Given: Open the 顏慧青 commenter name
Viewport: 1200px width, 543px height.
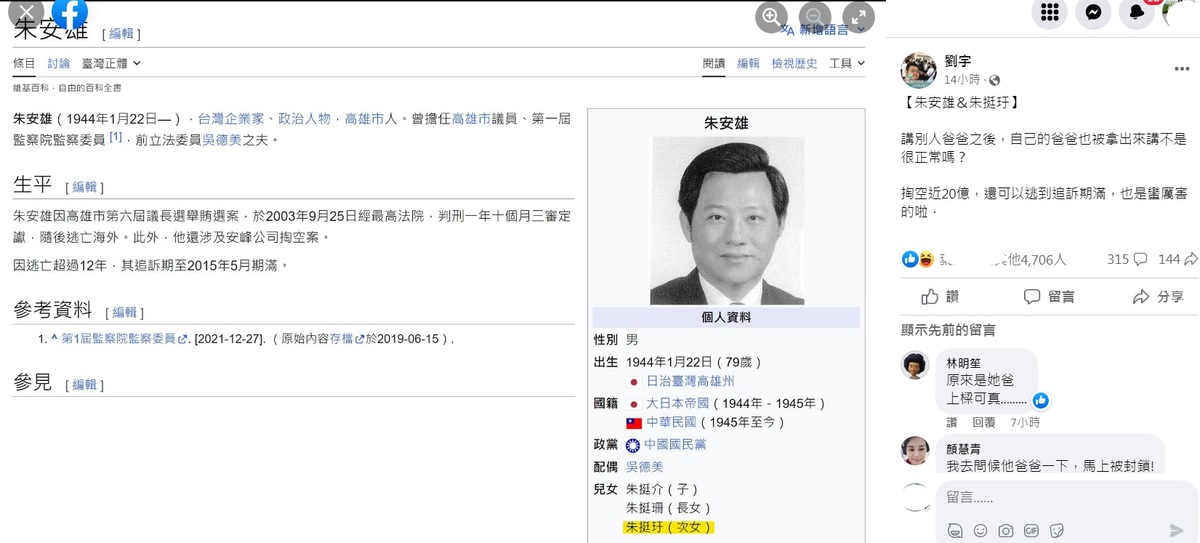Looking at the screenshot, I should (x=964, y=449).
